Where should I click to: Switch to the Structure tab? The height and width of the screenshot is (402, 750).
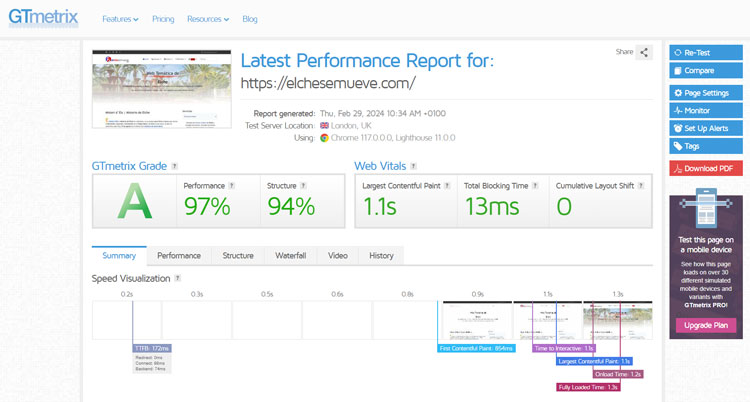click(238, 256)
